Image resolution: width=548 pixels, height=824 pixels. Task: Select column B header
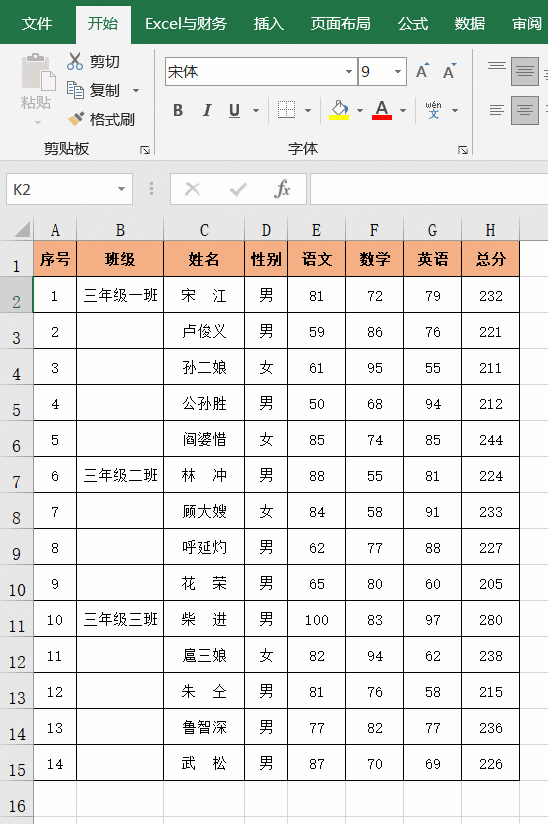point(120,230)
